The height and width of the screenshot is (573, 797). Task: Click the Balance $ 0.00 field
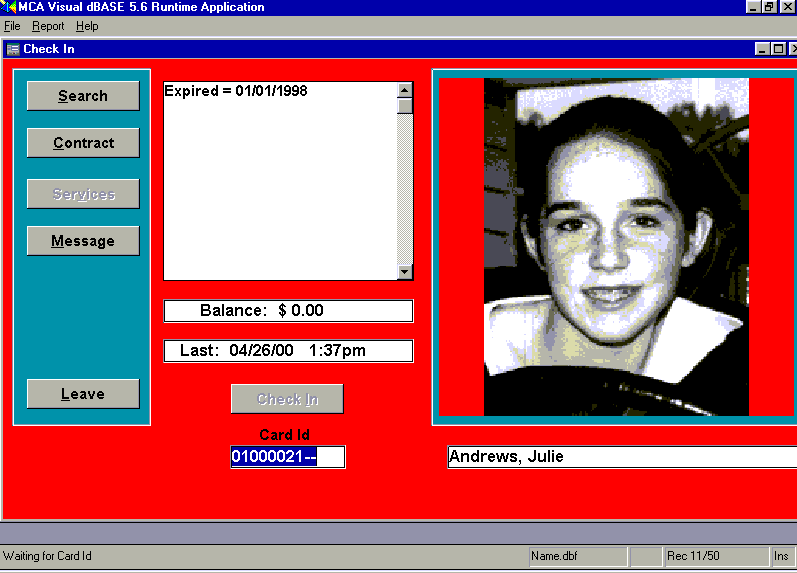pyautogui.click(x=288, y=311)
